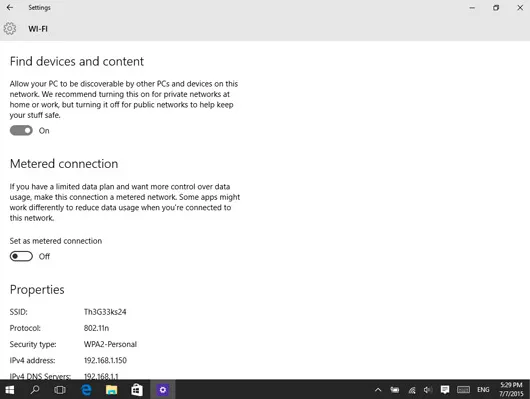Go back with the Settings back arrow
This screenshot has height=399, width=530.
coord(10,7)
